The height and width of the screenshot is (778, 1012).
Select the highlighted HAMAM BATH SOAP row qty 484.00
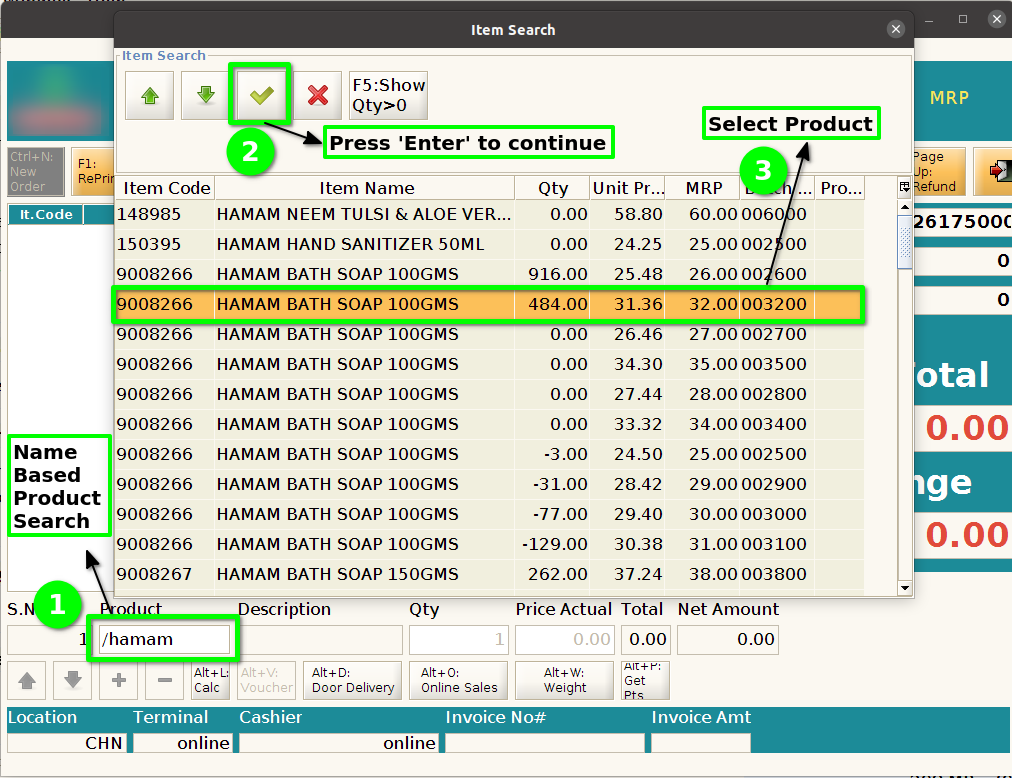(x=489, y=304)
